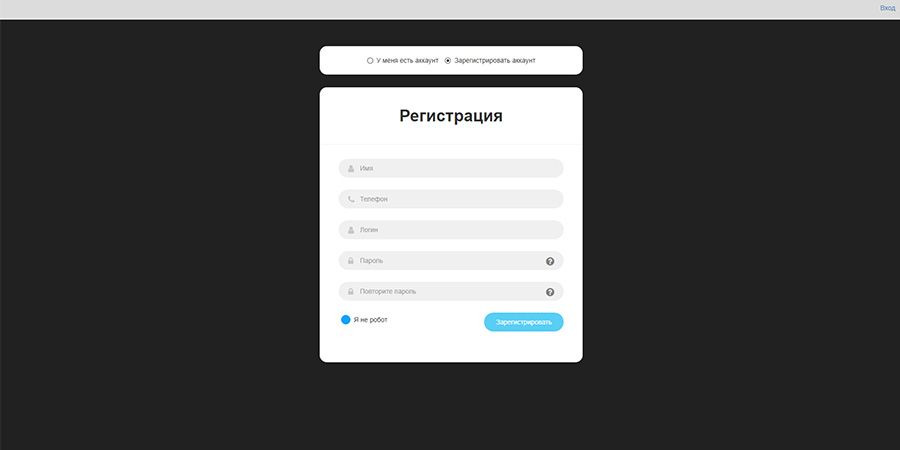
Task: Select the Зарегистрировать аккаунт radio button
Action: [x=448, y=60]
